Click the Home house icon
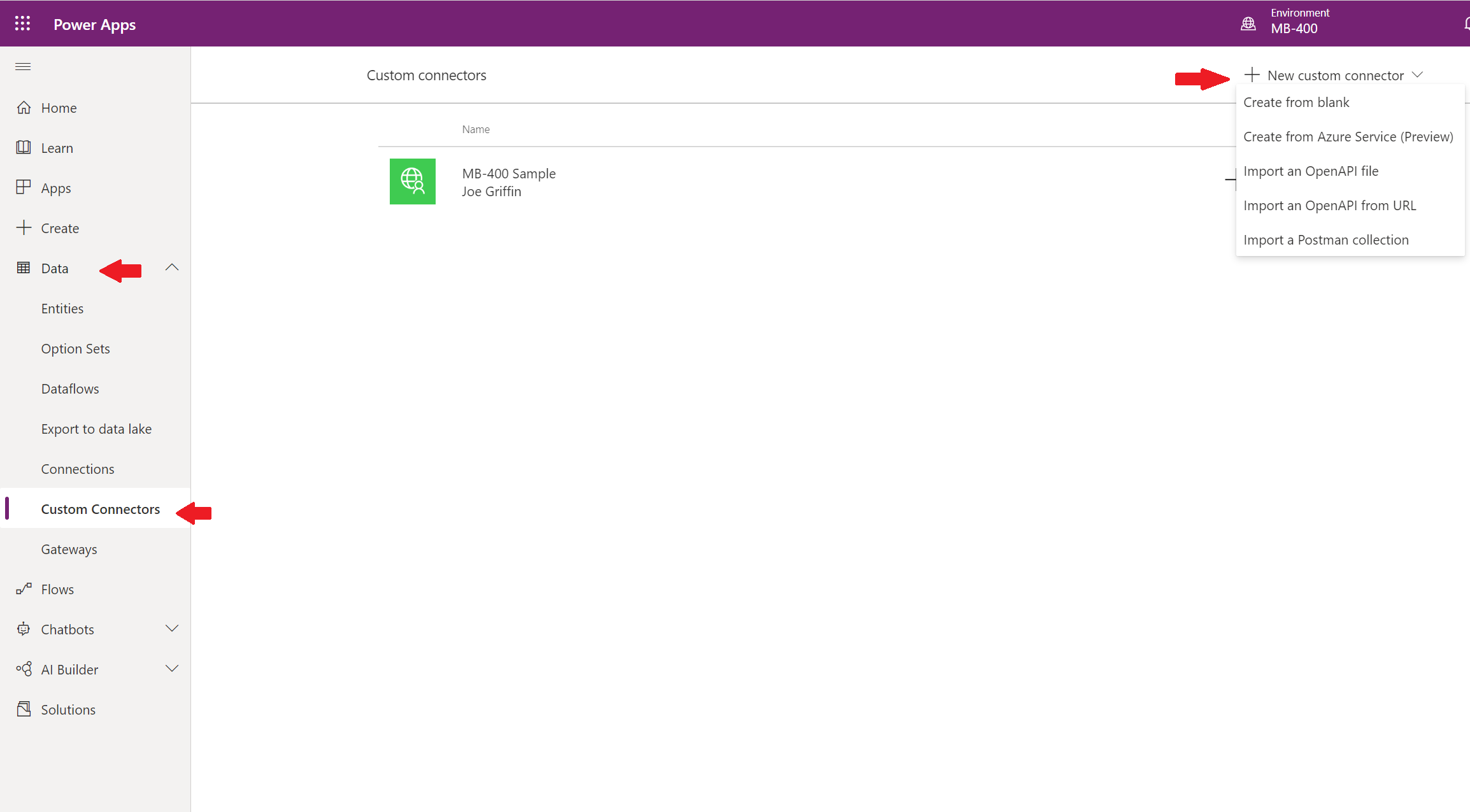The image size is (1470, 812). (24, 108)
